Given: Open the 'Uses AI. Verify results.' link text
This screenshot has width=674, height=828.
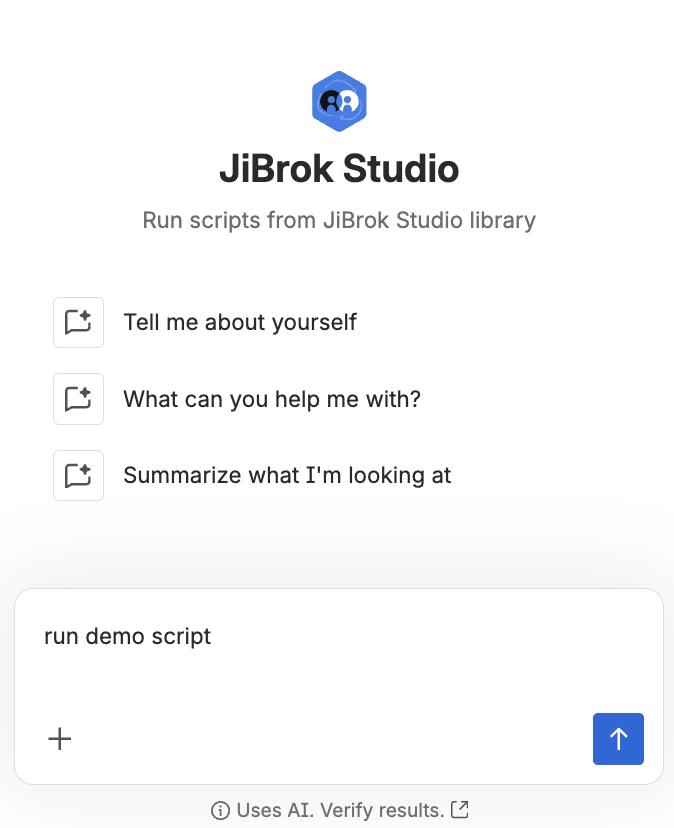Looking at the screenshot, I should (x=340, y=810).
